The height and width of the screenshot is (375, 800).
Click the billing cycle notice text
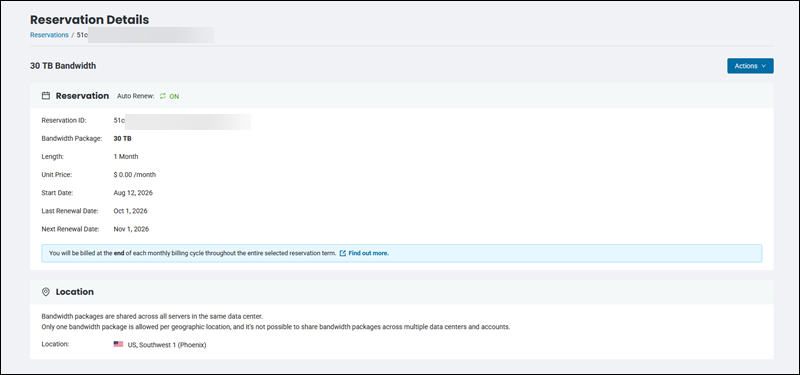[192, 253]
